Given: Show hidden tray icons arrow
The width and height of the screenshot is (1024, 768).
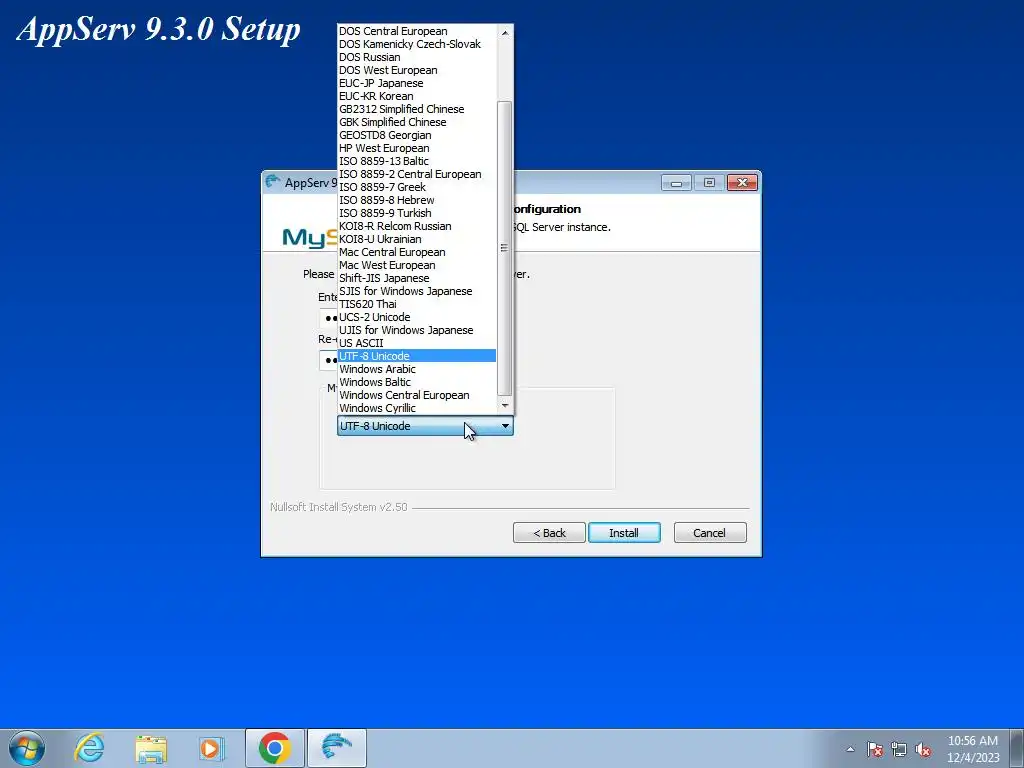Looking at the screenshot, I should click(850, 749).
